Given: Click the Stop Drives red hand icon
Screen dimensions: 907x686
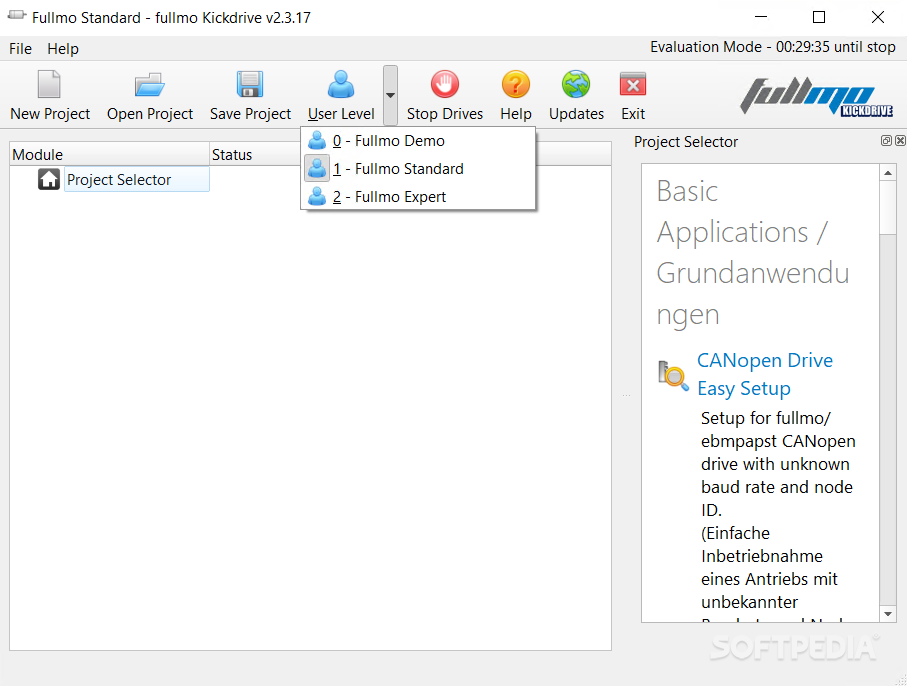Looking at the screenshot, I should (x=445, y=84).
